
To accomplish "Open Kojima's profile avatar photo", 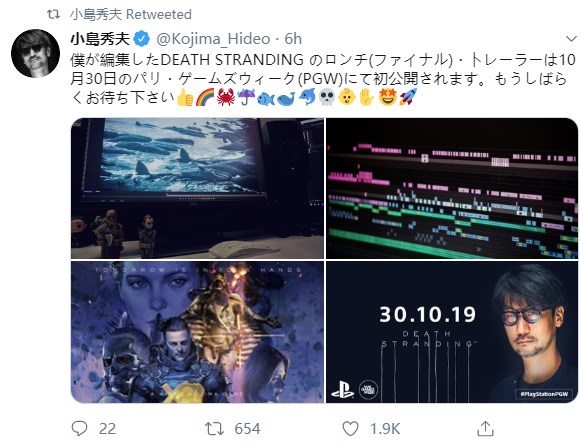I will [x=36, y=53].
